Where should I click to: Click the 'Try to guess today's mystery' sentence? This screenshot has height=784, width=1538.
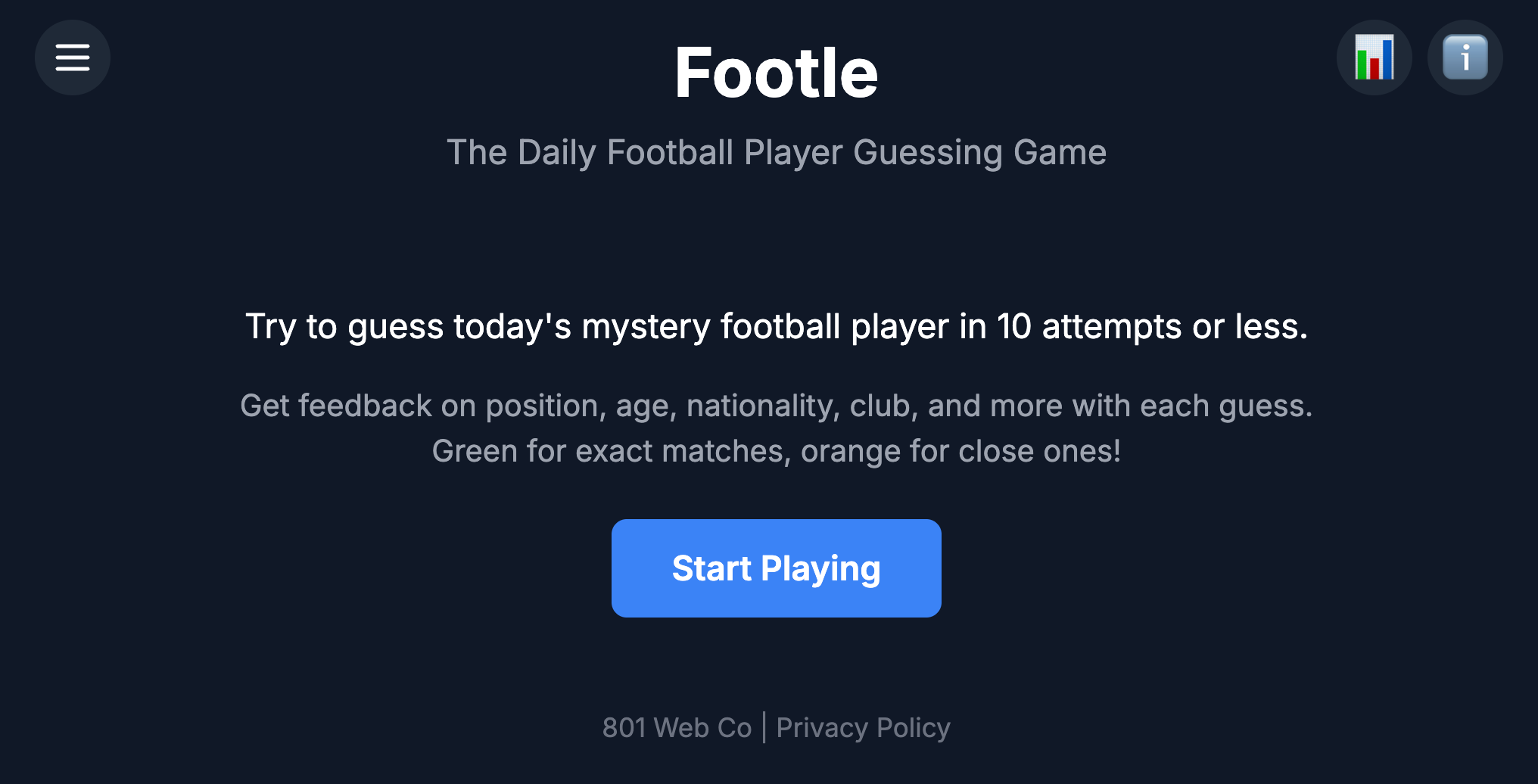pos(776,326)
